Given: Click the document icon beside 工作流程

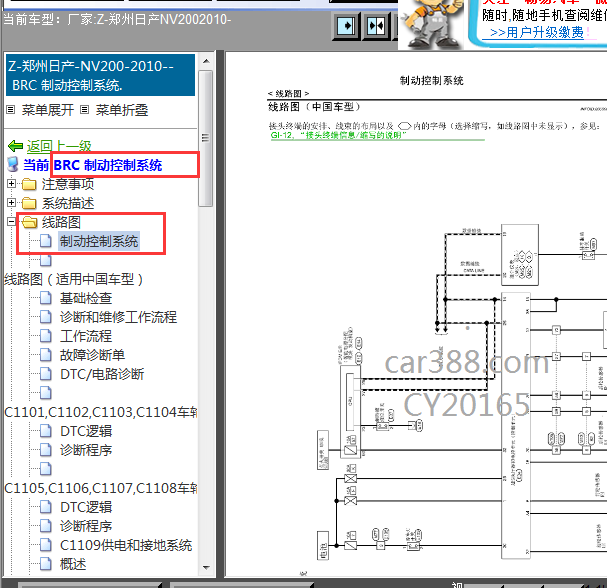Looking at the screenshot, I should (46, 336).
